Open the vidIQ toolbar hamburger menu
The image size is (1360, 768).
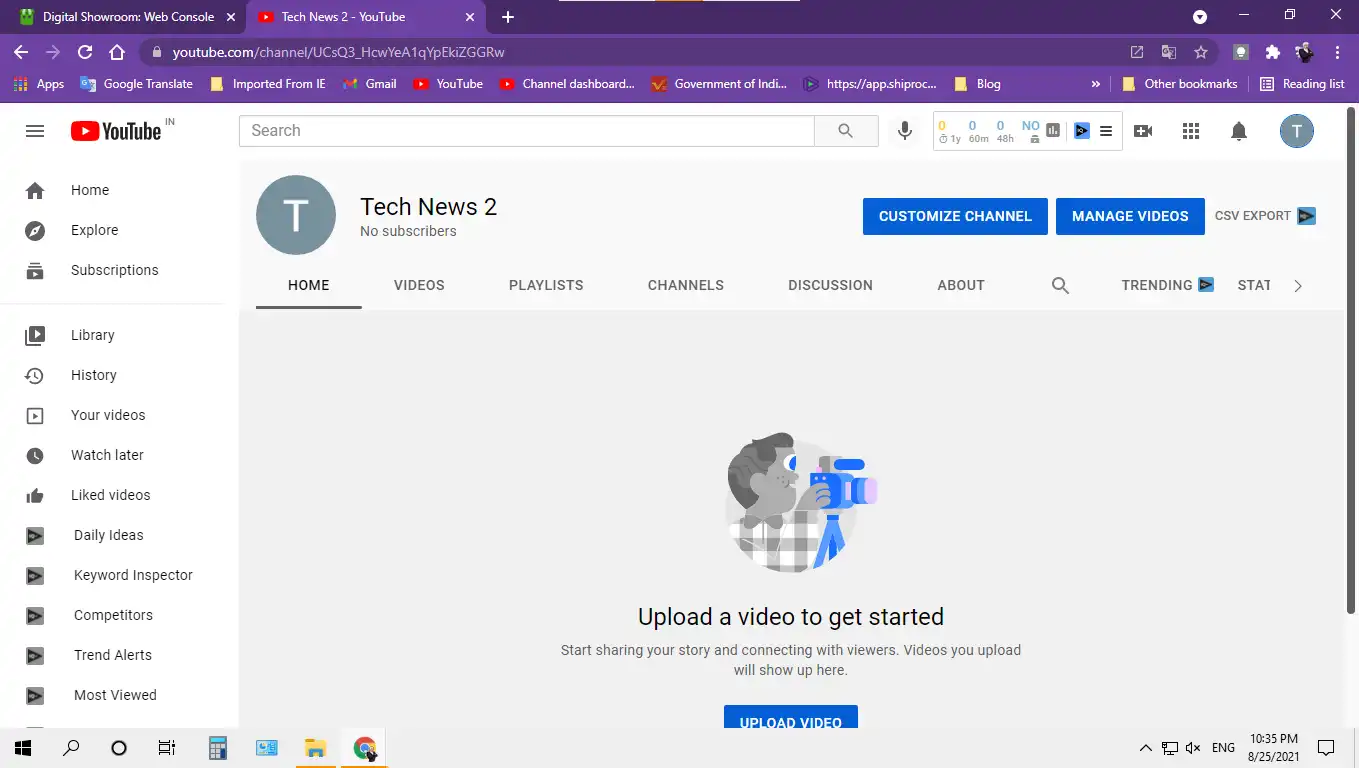(x=1106, y=130)
